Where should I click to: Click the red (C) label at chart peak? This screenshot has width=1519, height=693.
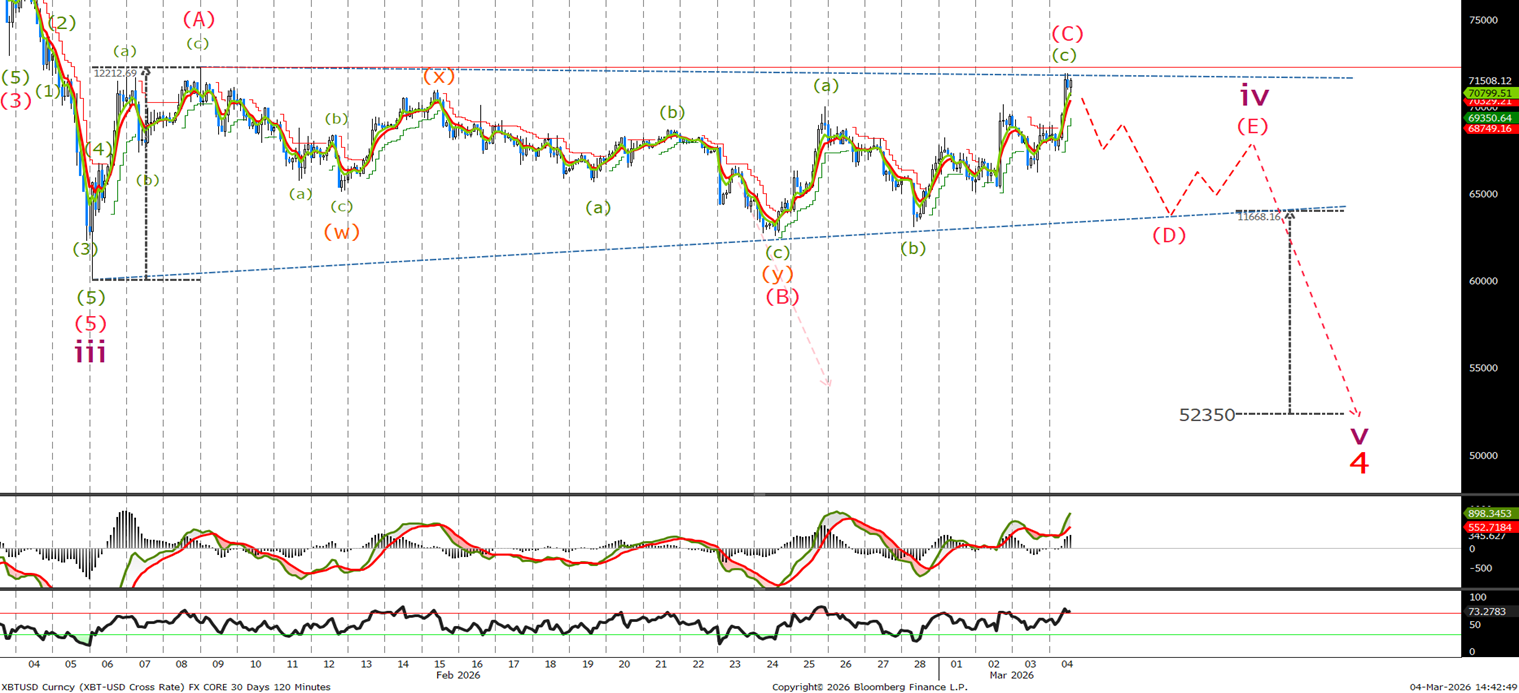(x=1066, y=33)
